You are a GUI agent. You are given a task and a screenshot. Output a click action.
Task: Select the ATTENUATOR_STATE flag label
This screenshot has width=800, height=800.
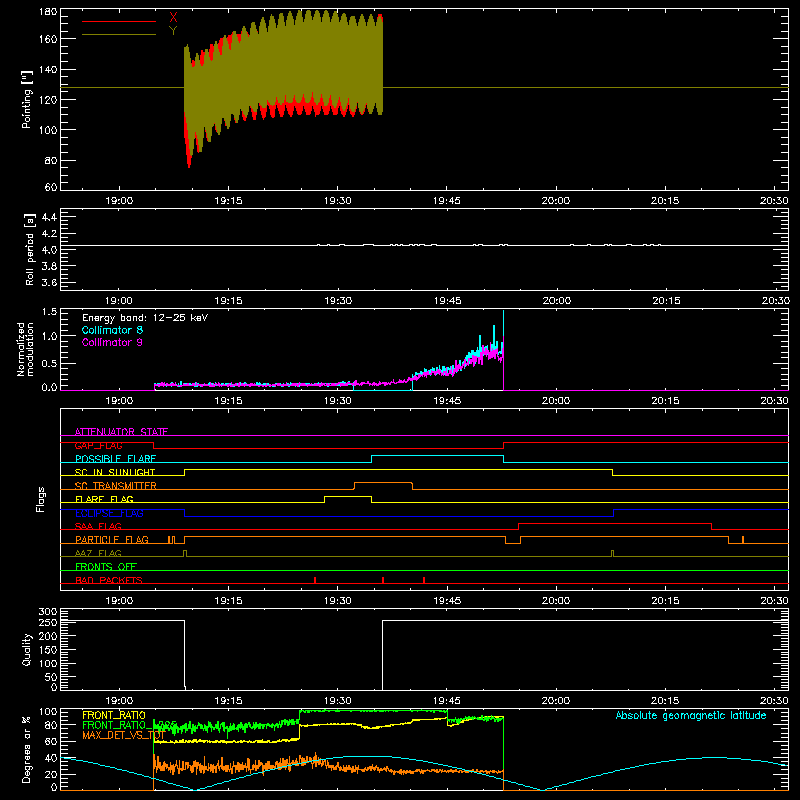click(121, 432)
